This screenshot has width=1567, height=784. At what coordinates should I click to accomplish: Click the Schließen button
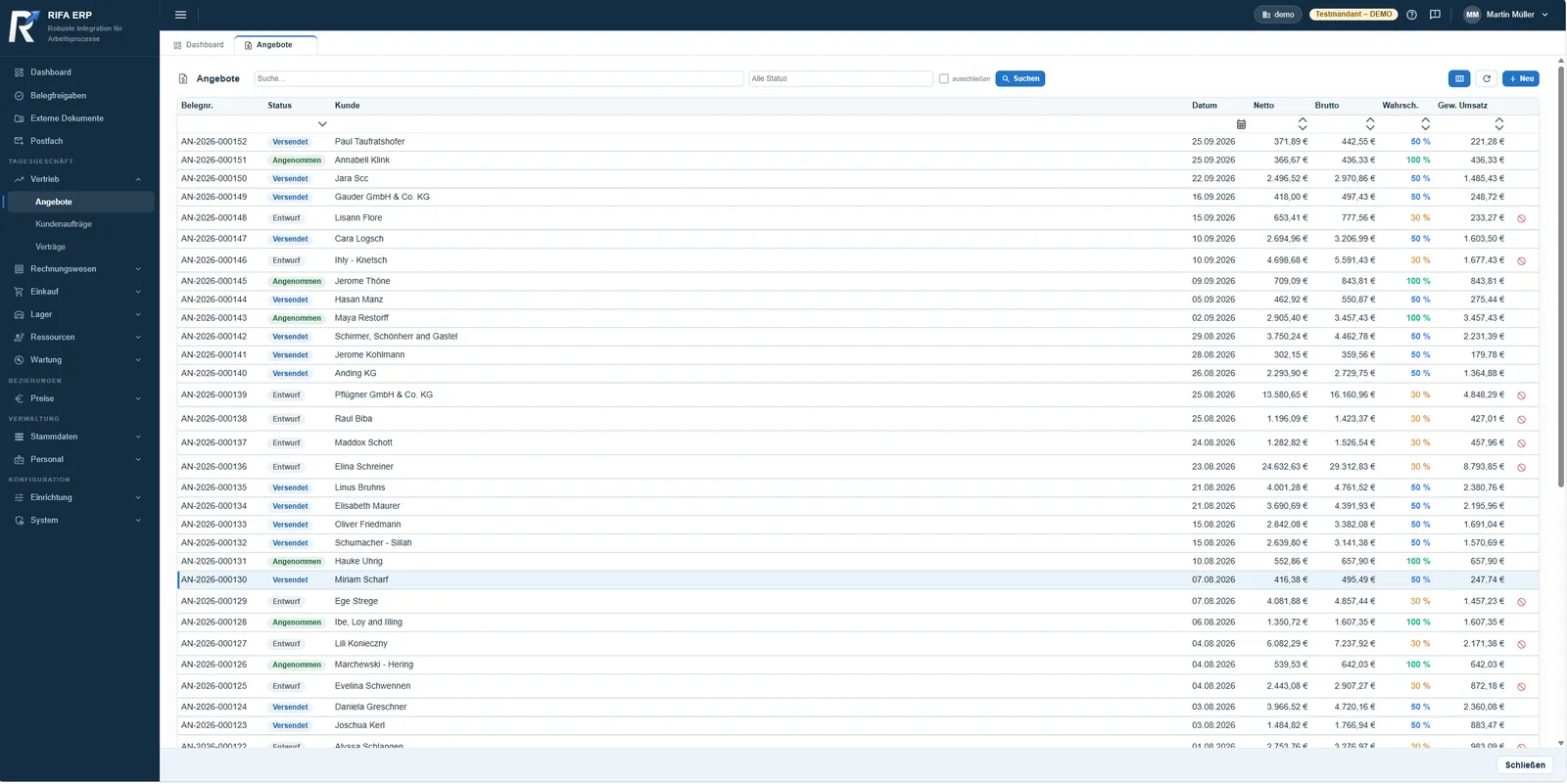pyautogui.click(x=1525, y=765)
